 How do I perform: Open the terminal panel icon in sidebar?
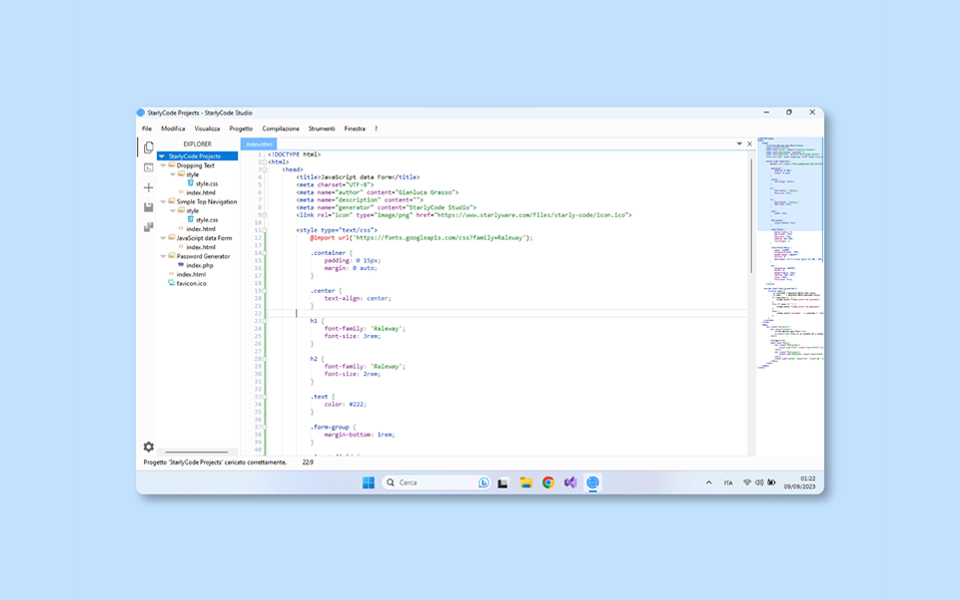(x=148, y=167)
